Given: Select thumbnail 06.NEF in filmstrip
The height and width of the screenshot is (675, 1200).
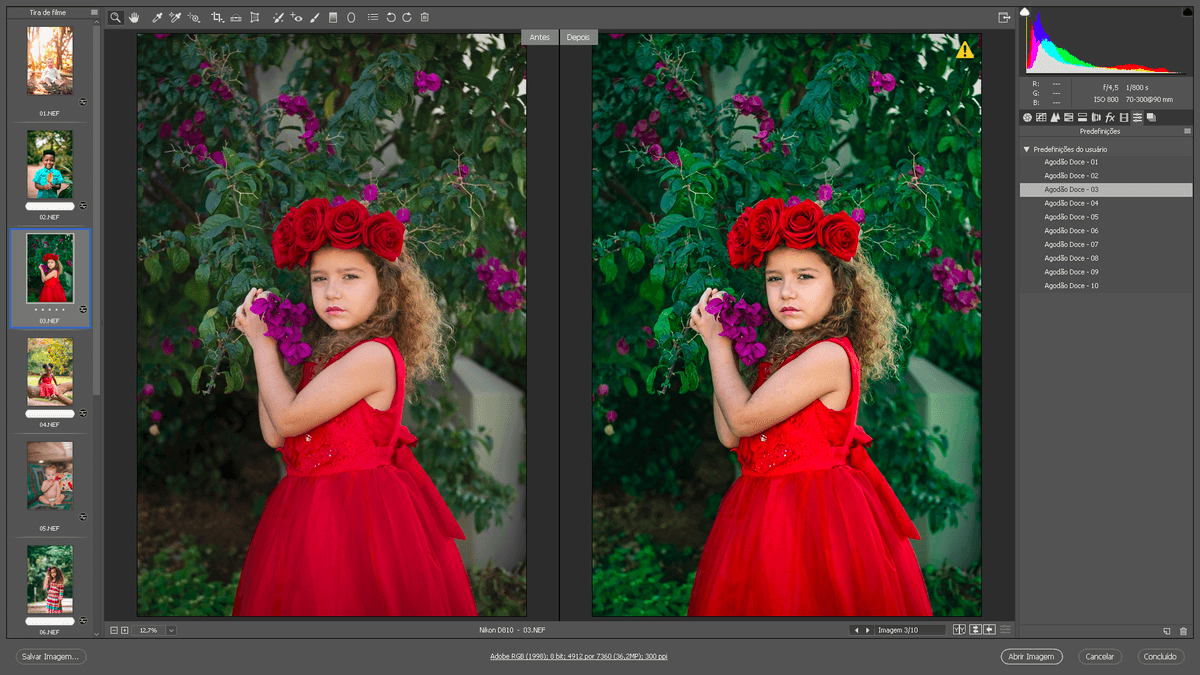Looking at the screenshot, I should 50,579.
